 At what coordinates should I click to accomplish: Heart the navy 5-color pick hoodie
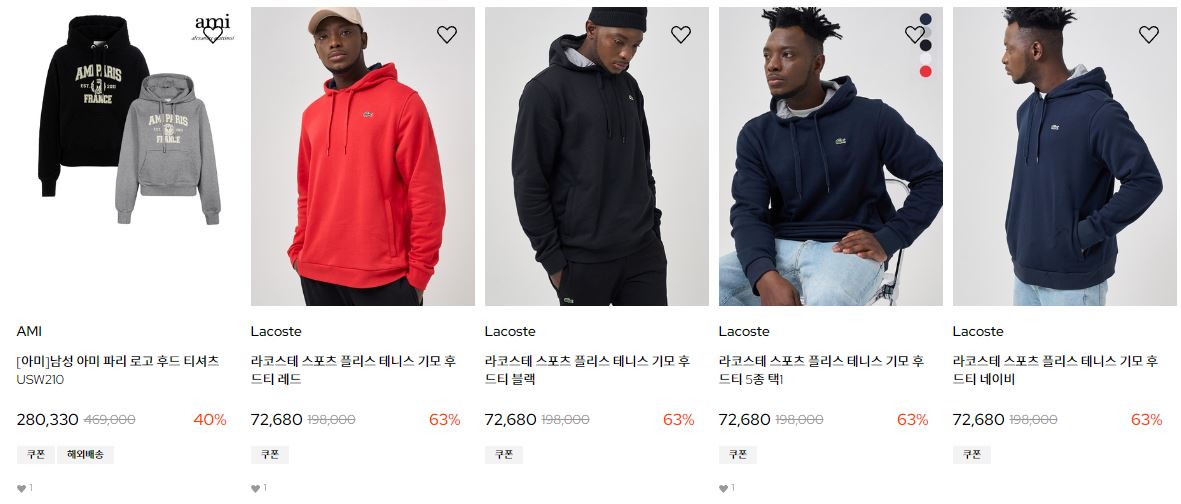[914, 34]
